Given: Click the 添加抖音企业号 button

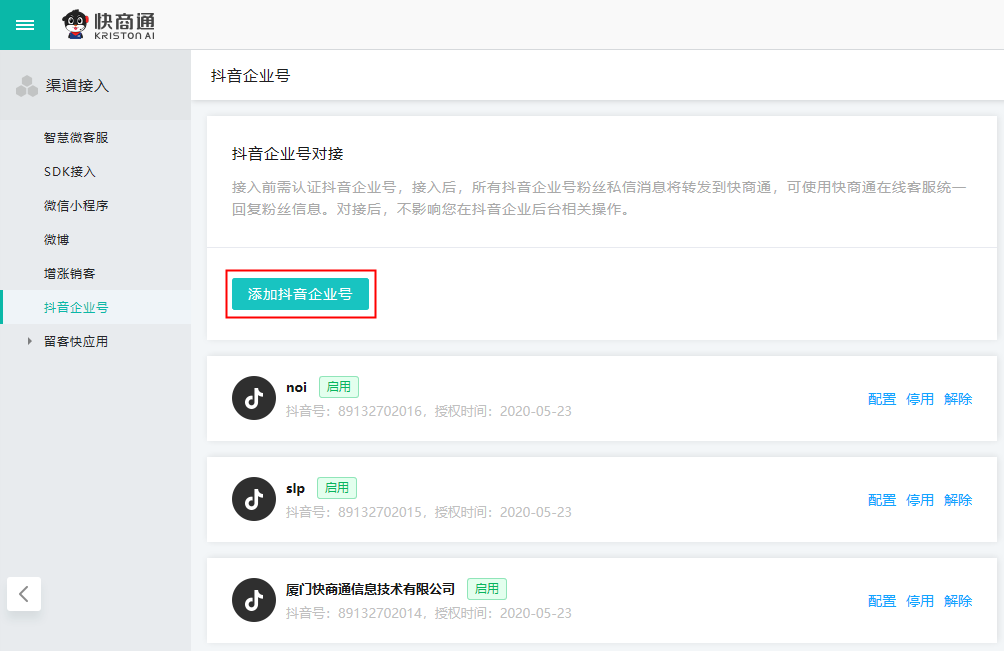Looking at the screenshot, I should (x=300, y=294).
